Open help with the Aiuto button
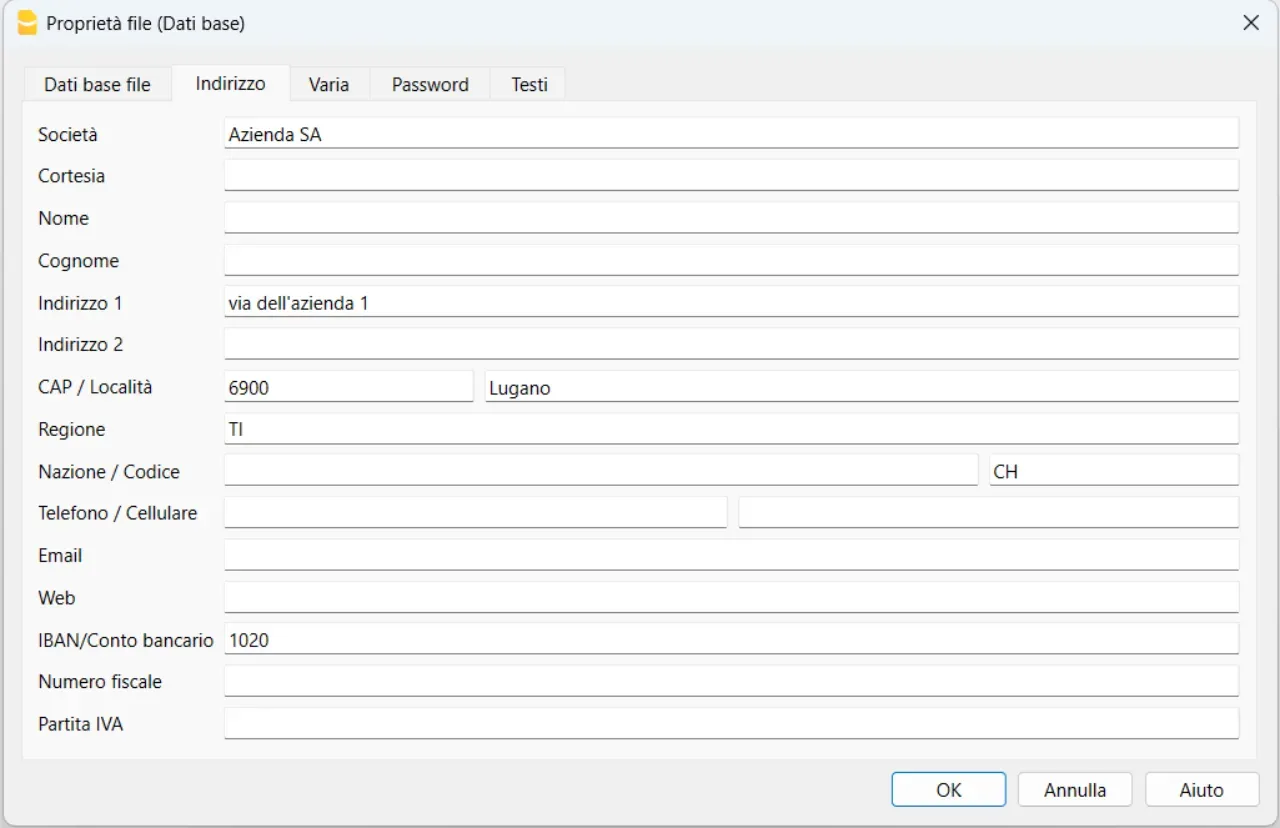The width and height of the screenshot is (1280, 828). tap(1201, 790)
